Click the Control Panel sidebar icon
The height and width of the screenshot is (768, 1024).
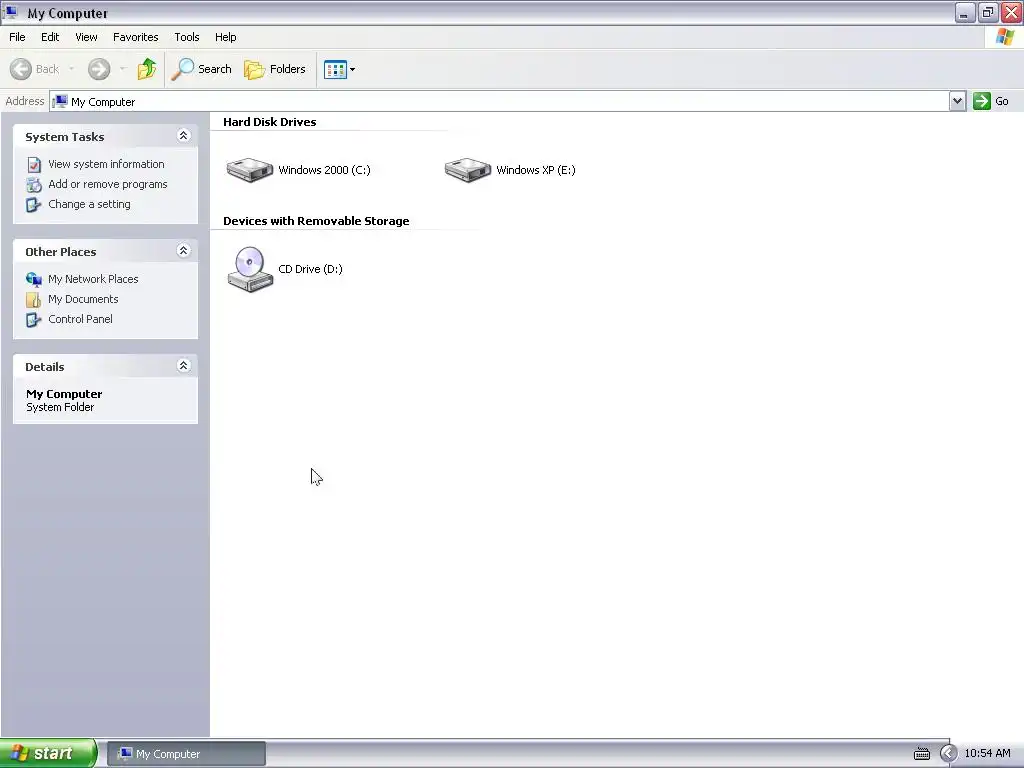(x=33, y=320)
